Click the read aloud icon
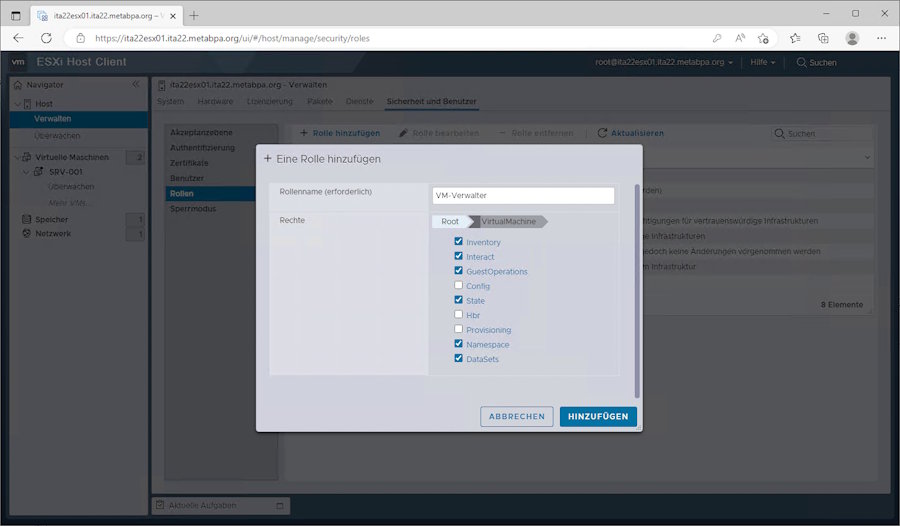This screenshot has height=526, width=900. 740,38
